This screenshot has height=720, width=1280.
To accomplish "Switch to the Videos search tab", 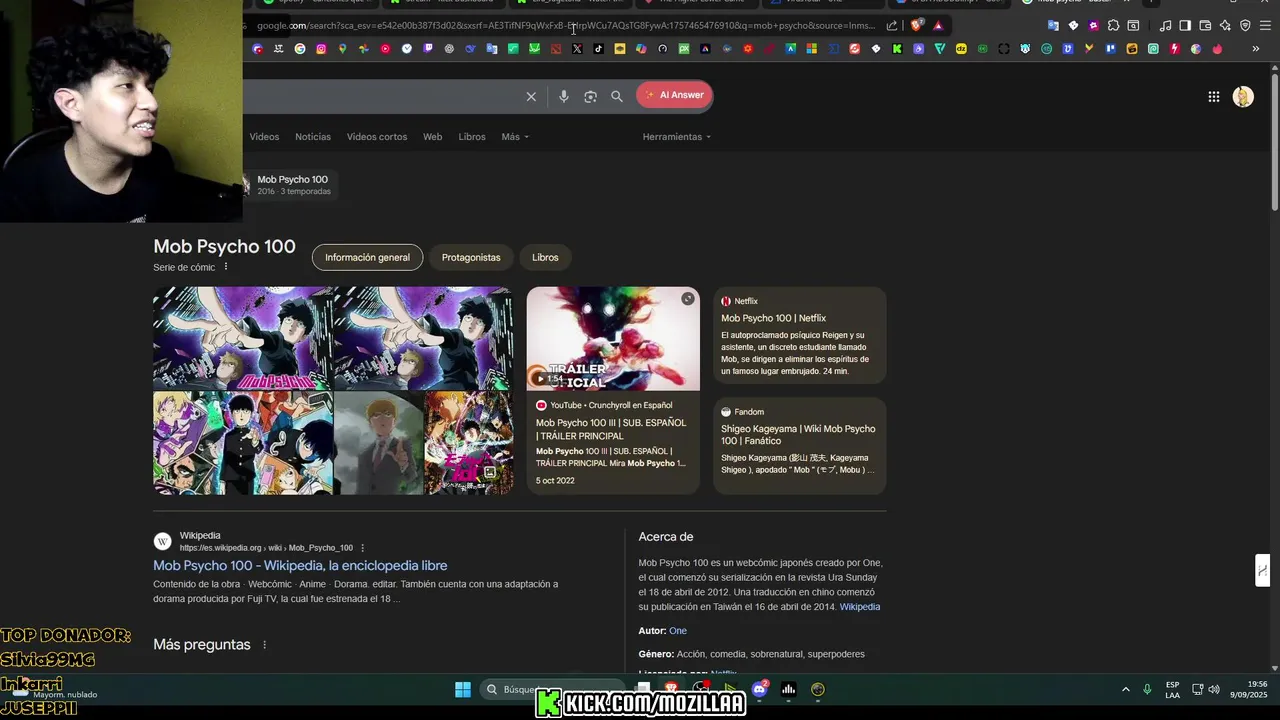I will pos(264,137).
